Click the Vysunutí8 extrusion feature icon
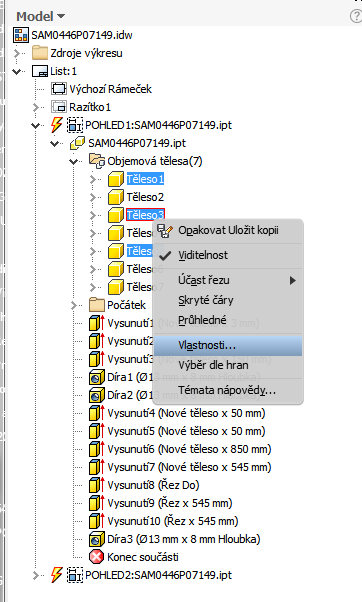Screen dimensions: 362x602 tap(96, 485)
